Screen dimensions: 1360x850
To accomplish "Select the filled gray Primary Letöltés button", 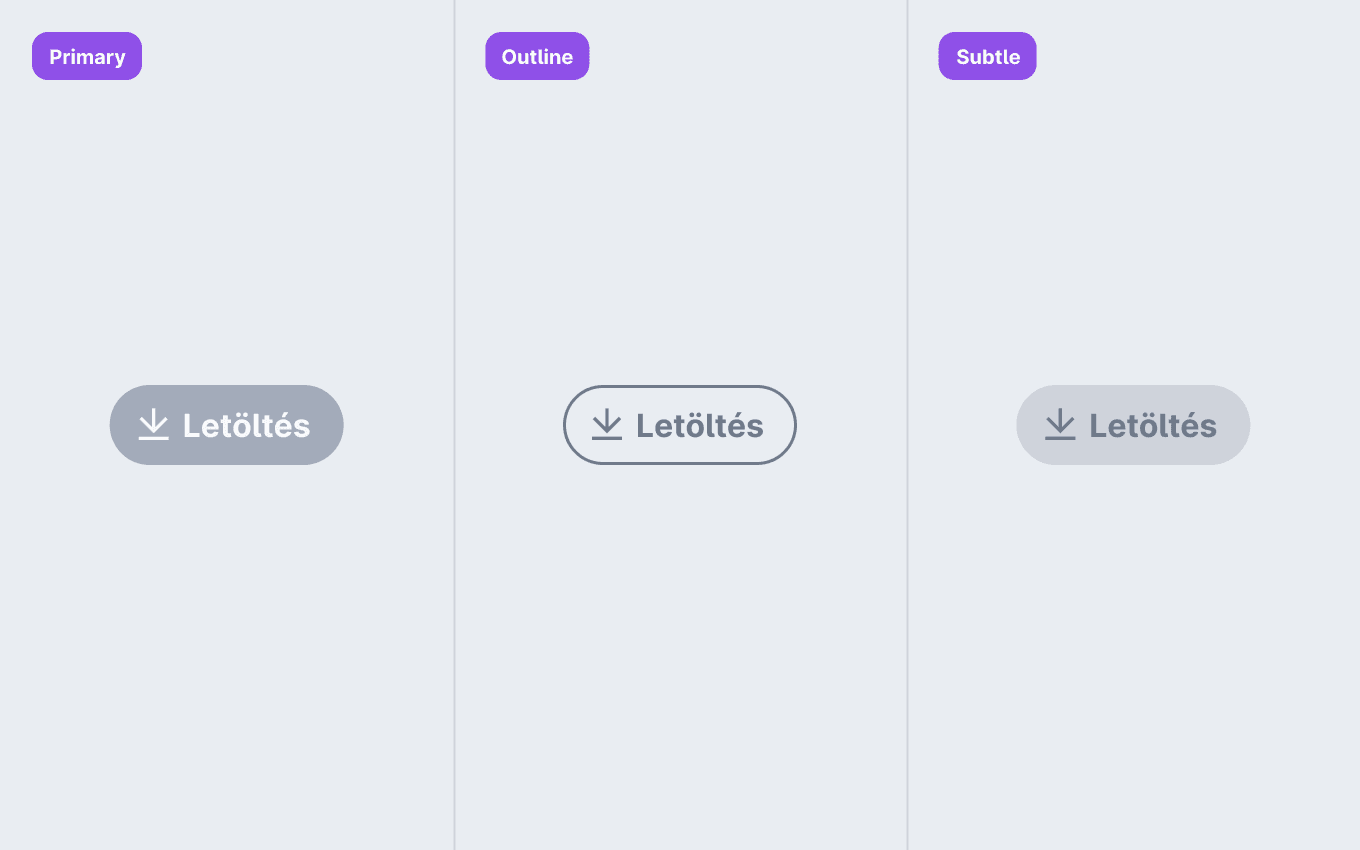I will pos(227,425).
